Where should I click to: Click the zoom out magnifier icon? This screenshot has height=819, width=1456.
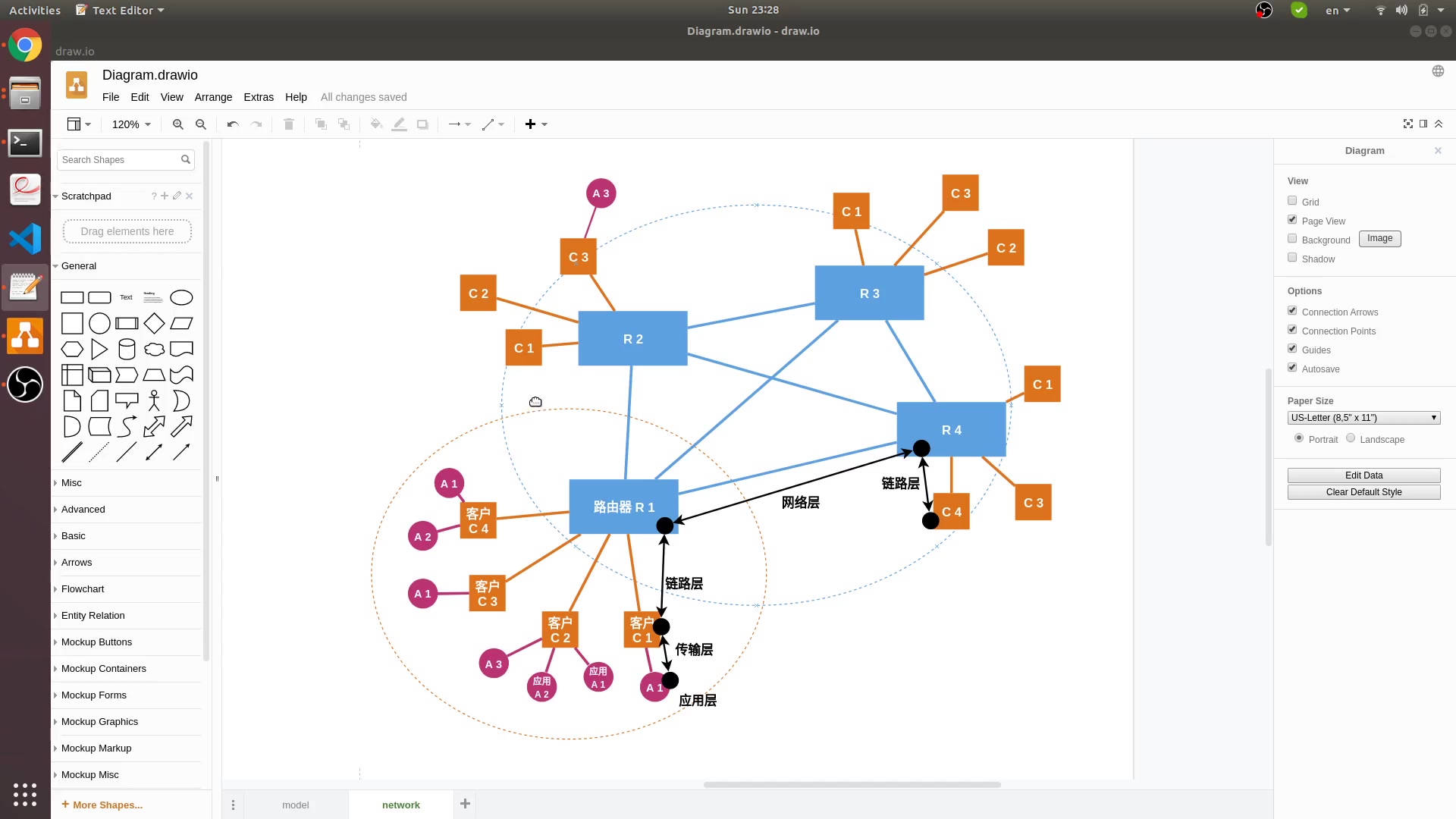click(x=201, y=124)
